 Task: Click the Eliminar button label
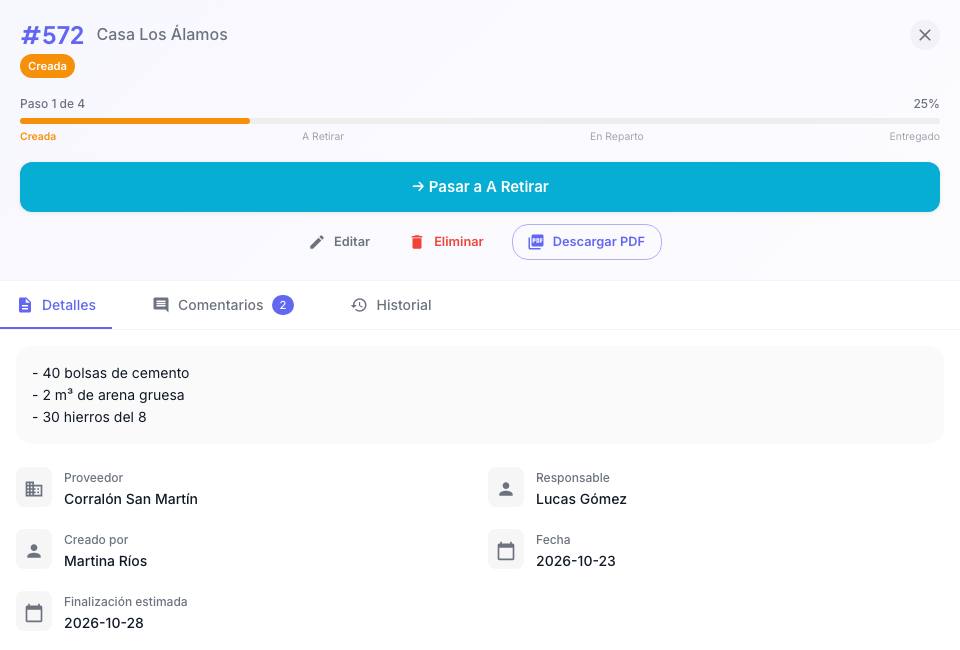tap(459, 242)
